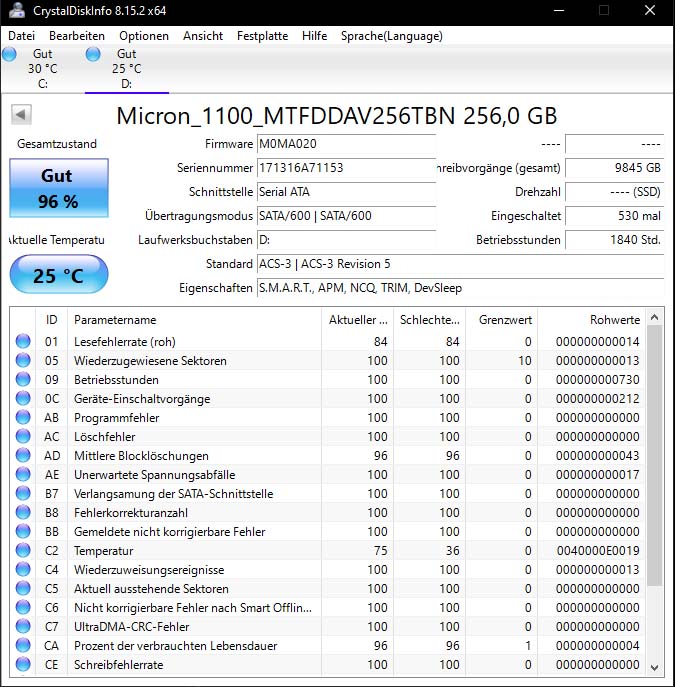Image resolution: width=675 pixels, height=687 pixels.
Task: Click status orb for row 09 Betriebsstunden
Action: click(x=23, y=379)
